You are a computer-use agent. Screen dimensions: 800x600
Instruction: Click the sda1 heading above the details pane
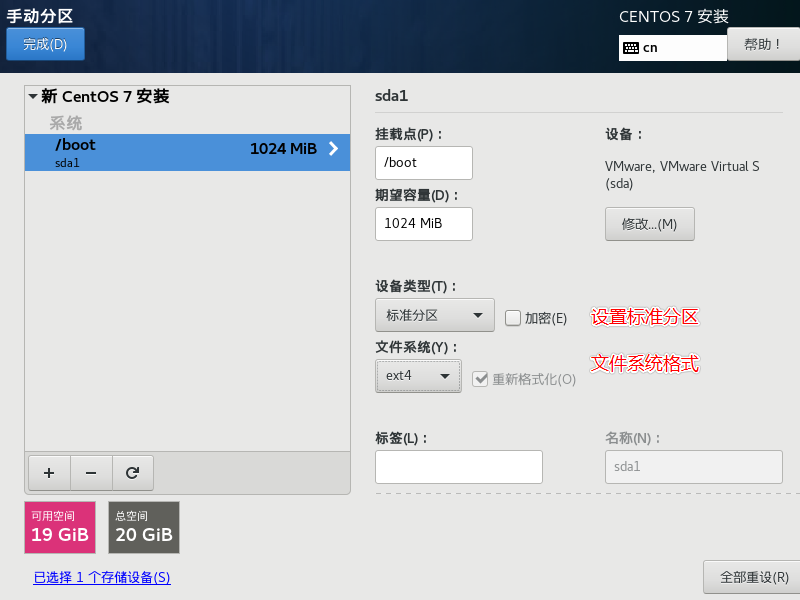391,96
